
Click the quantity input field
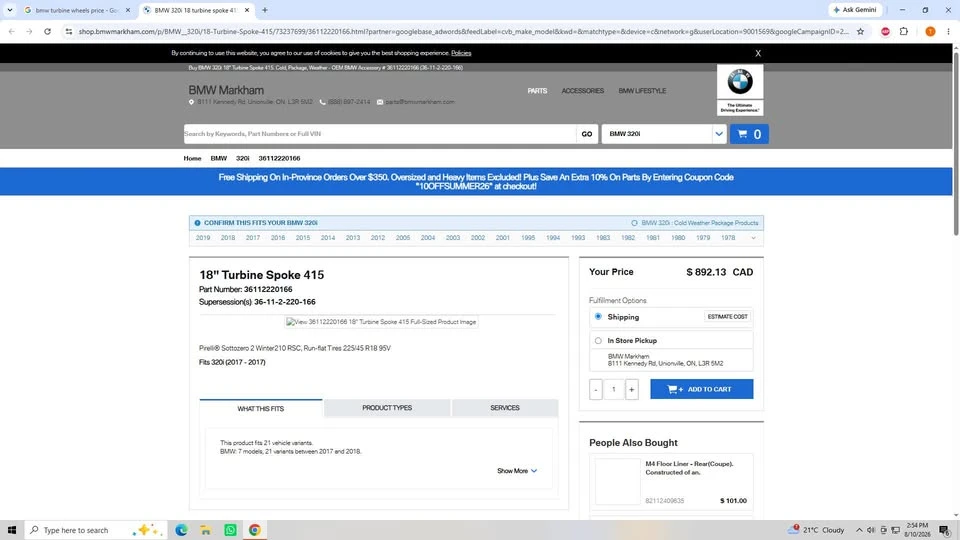coord(613,389)
